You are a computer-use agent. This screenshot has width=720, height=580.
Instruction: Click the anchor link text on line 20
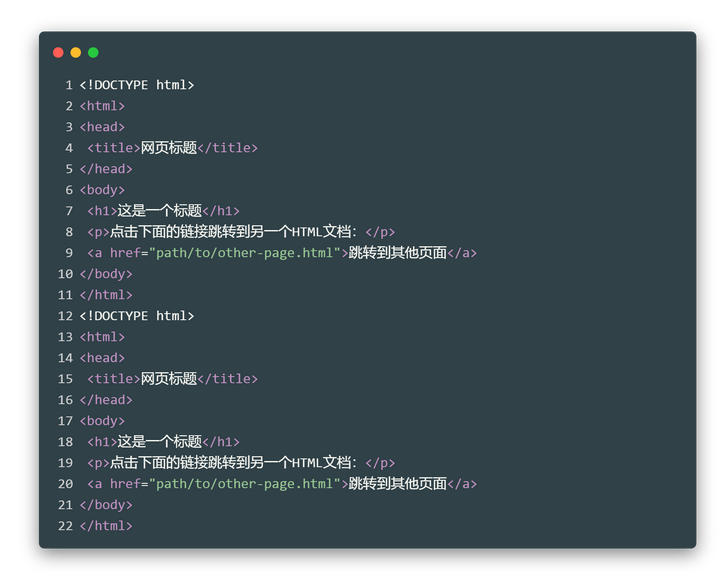coord(397,484)
